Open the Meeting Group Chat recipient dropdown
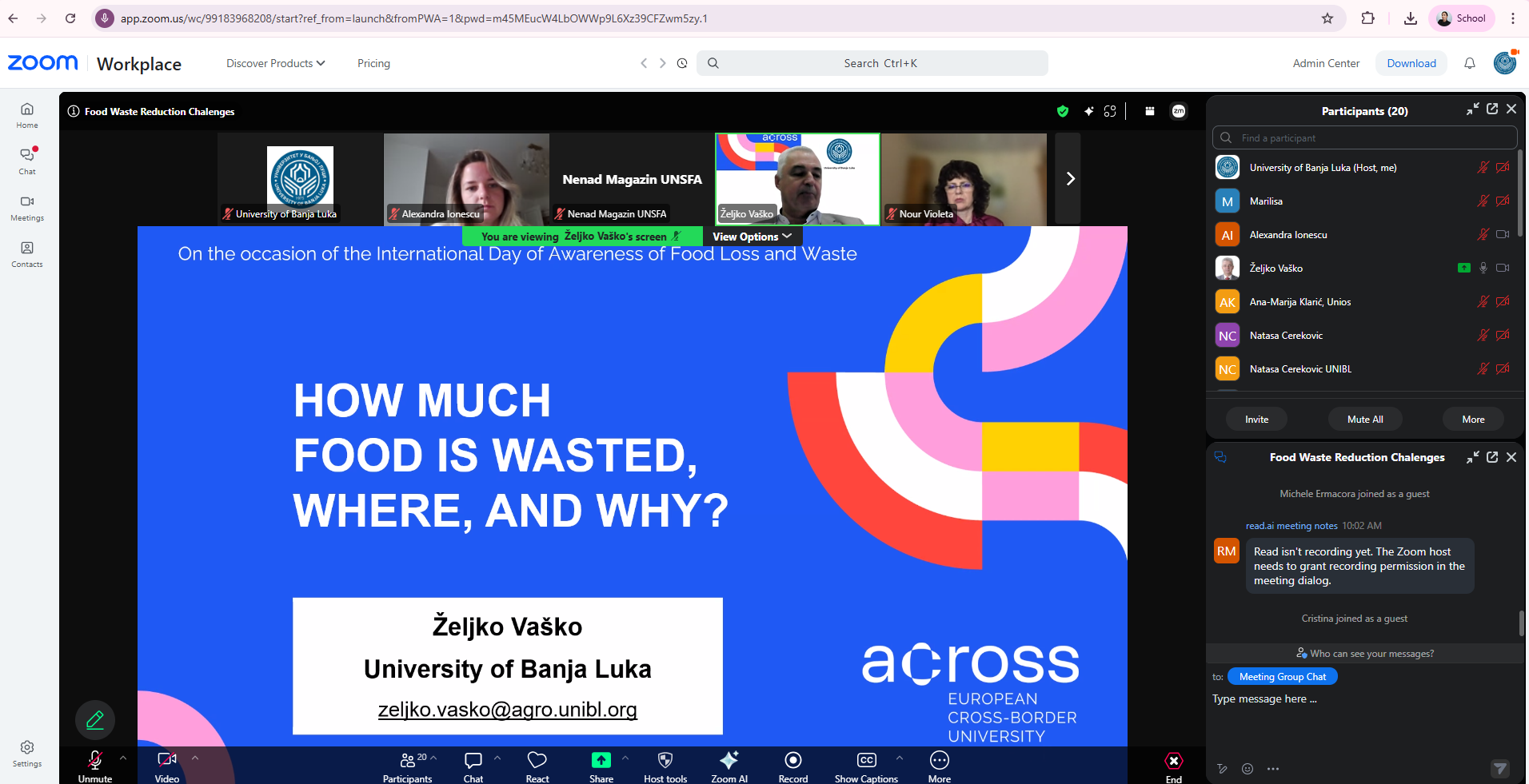Image resolution: width=1529 pixels, height=784 pixels. 1283,677
